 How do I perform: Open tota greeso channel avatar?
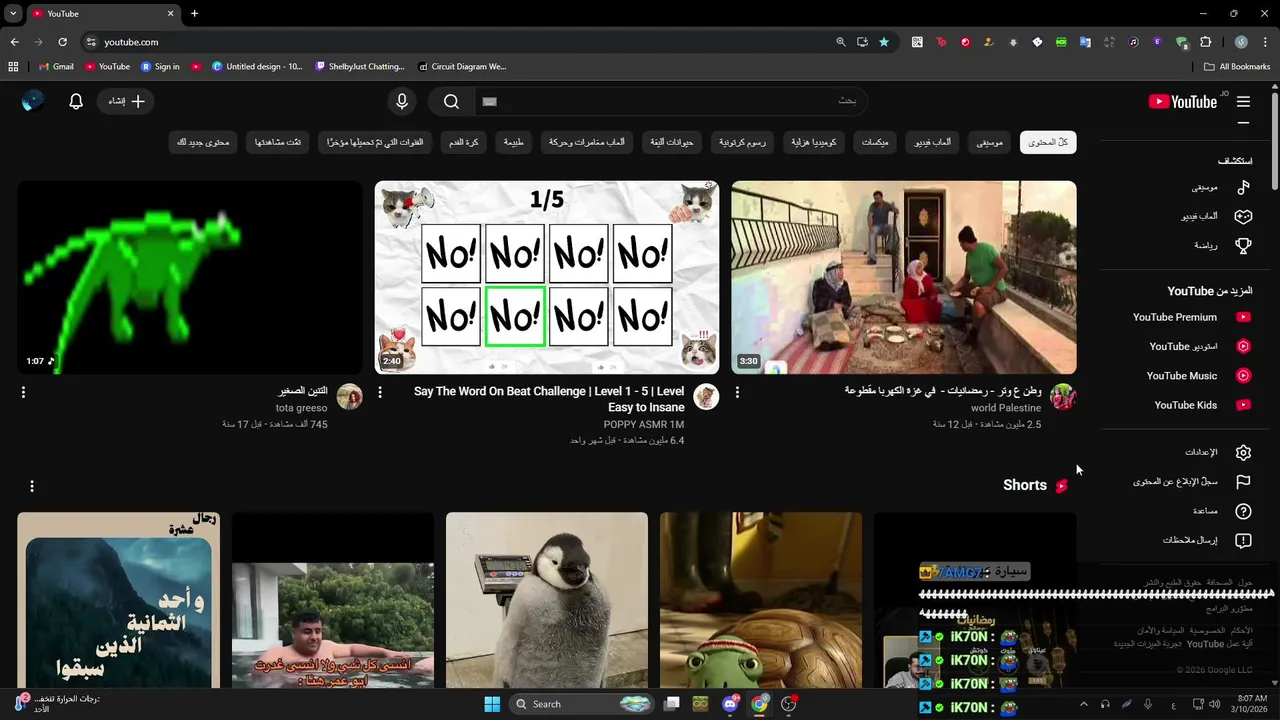[349, 397]
